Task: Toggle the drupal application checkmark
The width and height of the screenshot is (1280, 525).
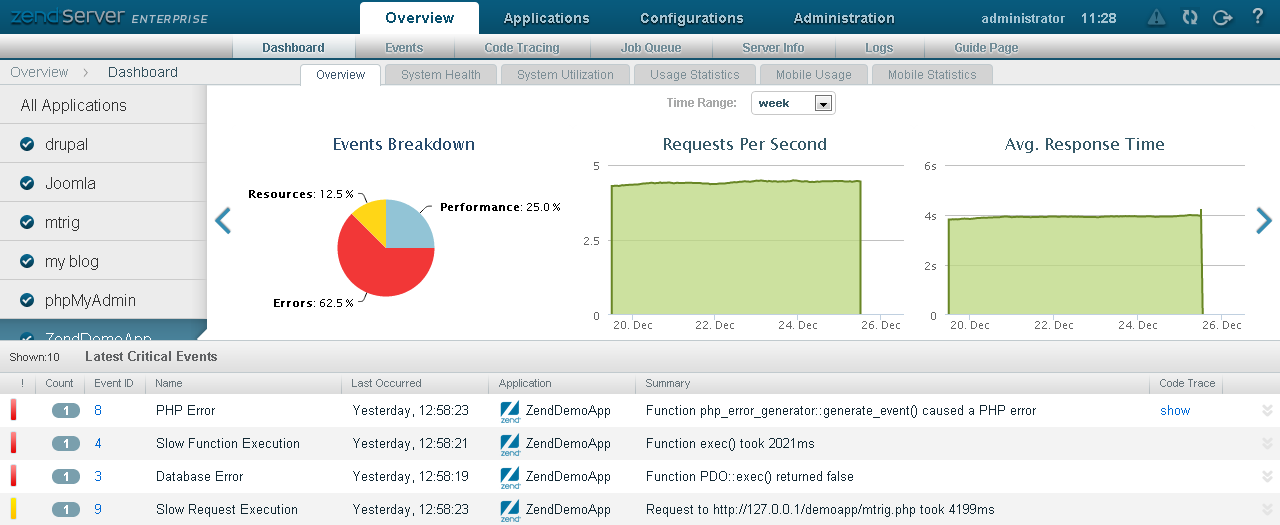Action: (28, 144)
